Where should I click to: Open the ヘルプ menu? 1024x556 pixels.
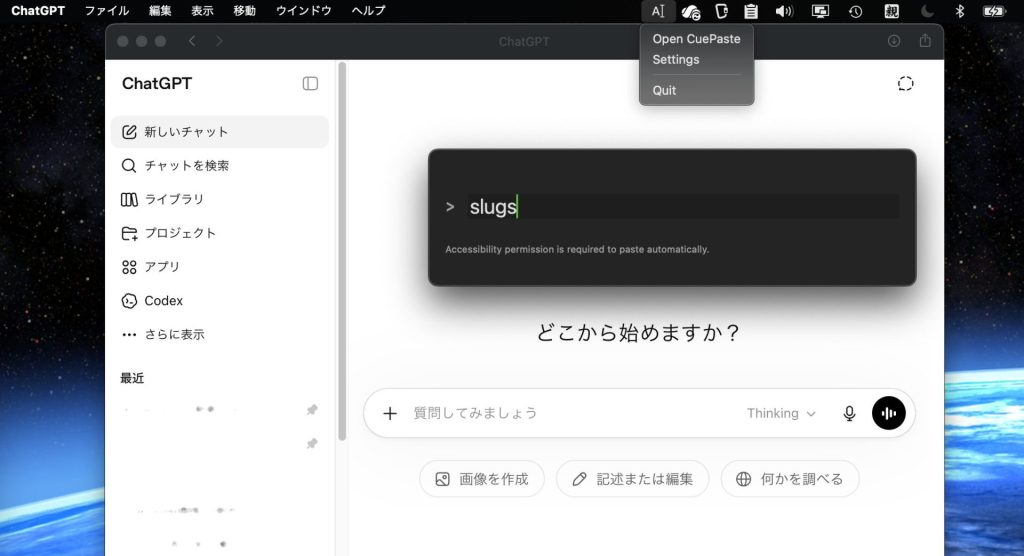368,10
